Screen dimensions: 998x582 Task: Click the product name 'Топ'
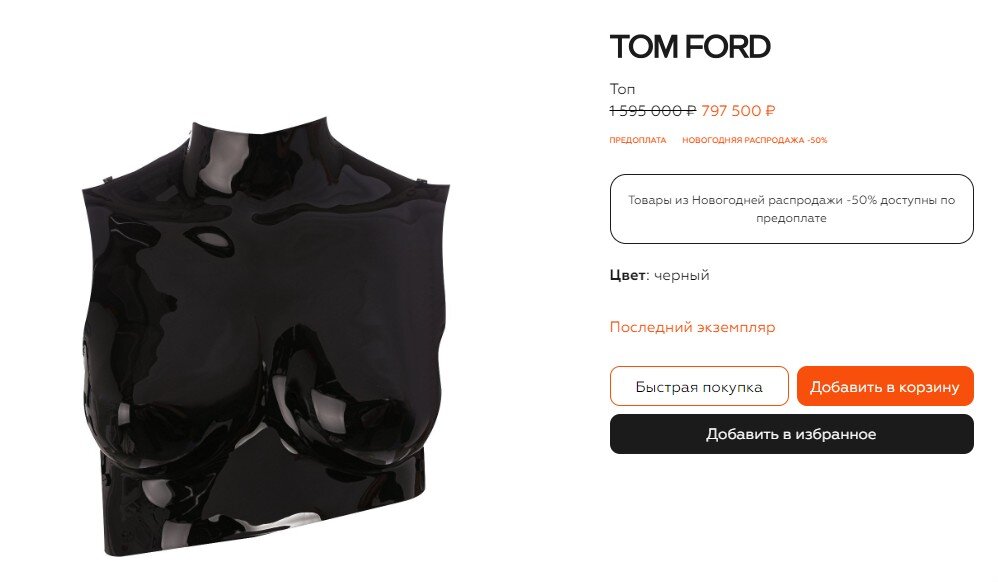(622, 89)
